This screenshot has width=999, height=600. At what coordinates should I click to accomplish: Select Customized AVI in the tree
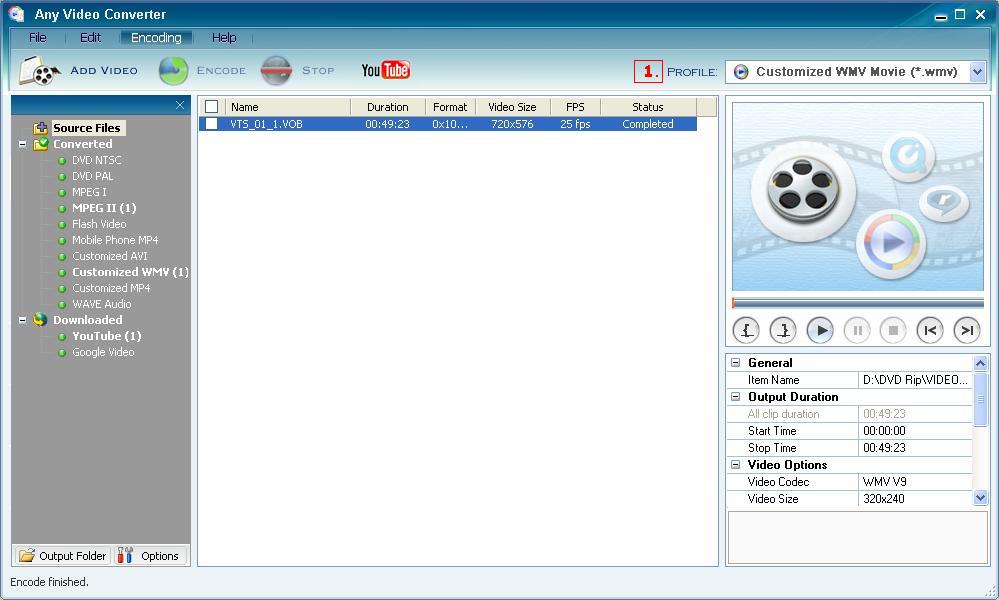coord(110,256)
